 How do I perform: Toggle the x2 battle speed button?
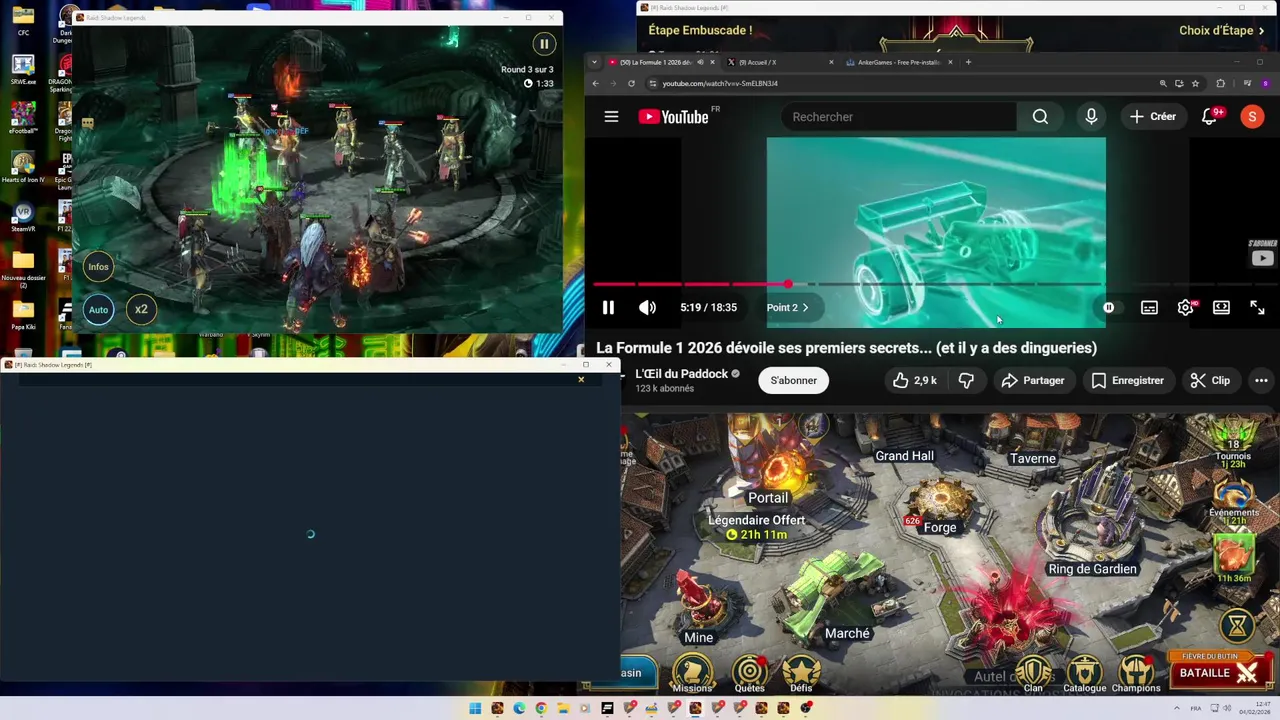pos(141,310)
